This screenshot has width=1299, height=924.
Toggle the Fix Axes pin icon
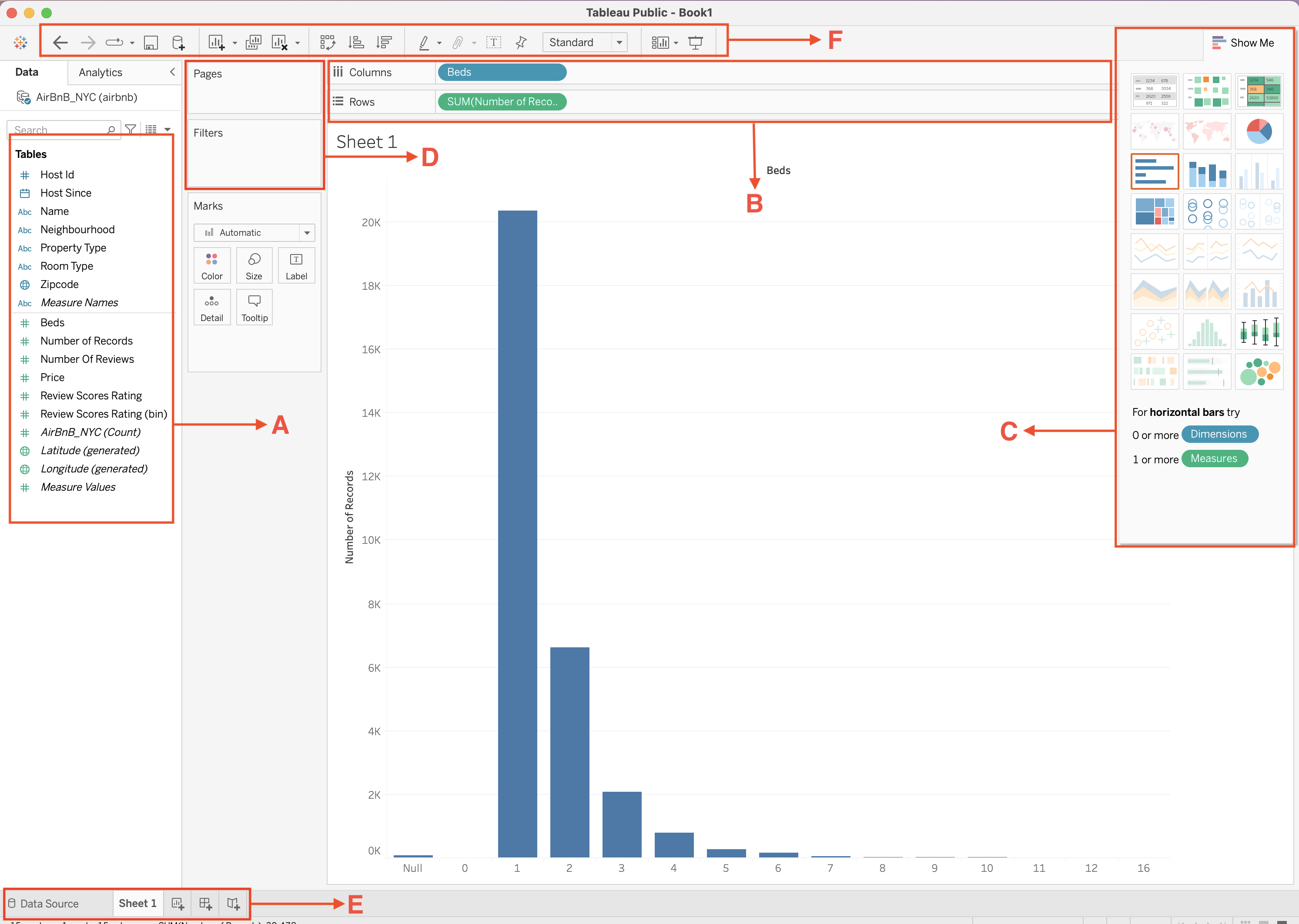pos(521,43)
